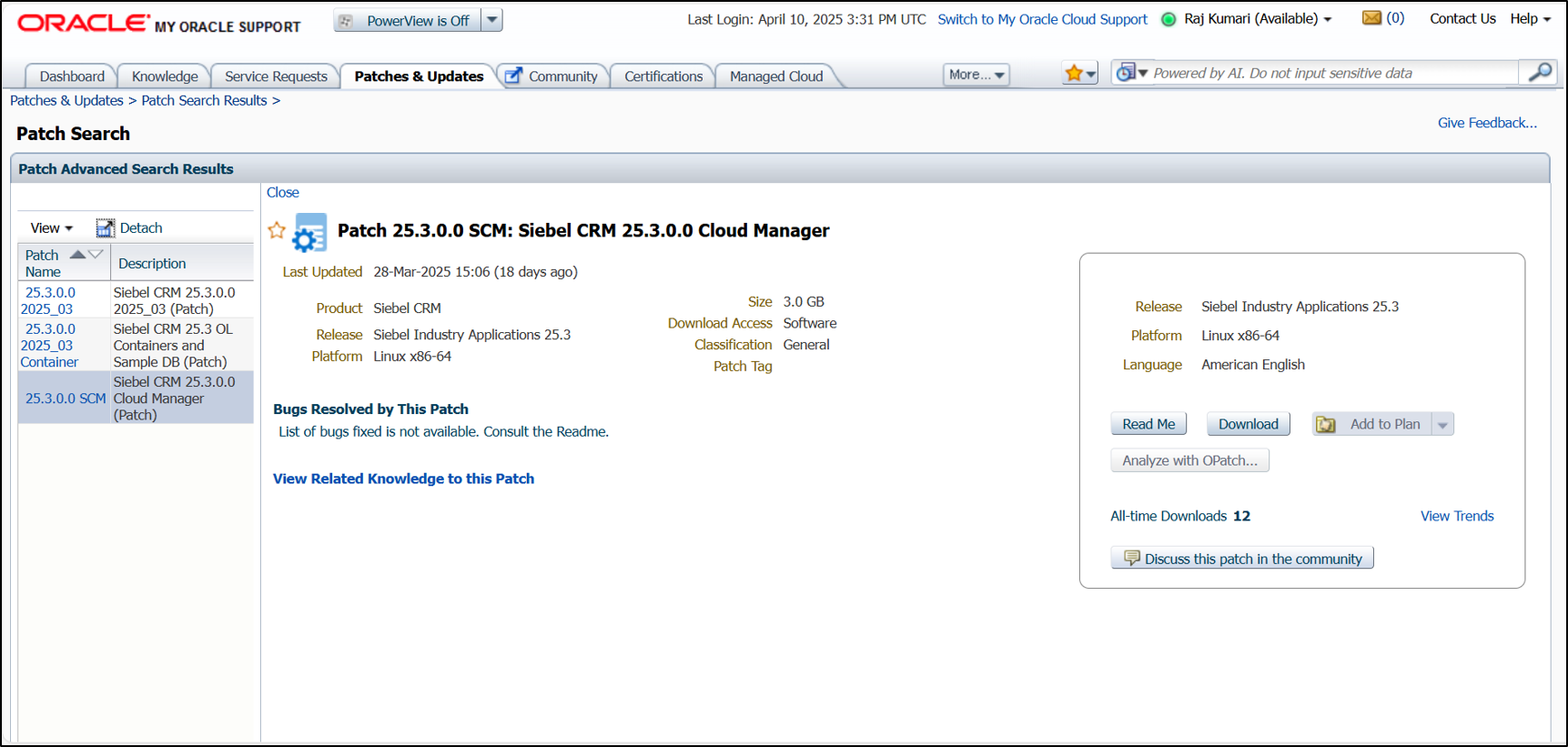
Task: Click the Description column header
Action: [182, 263]
